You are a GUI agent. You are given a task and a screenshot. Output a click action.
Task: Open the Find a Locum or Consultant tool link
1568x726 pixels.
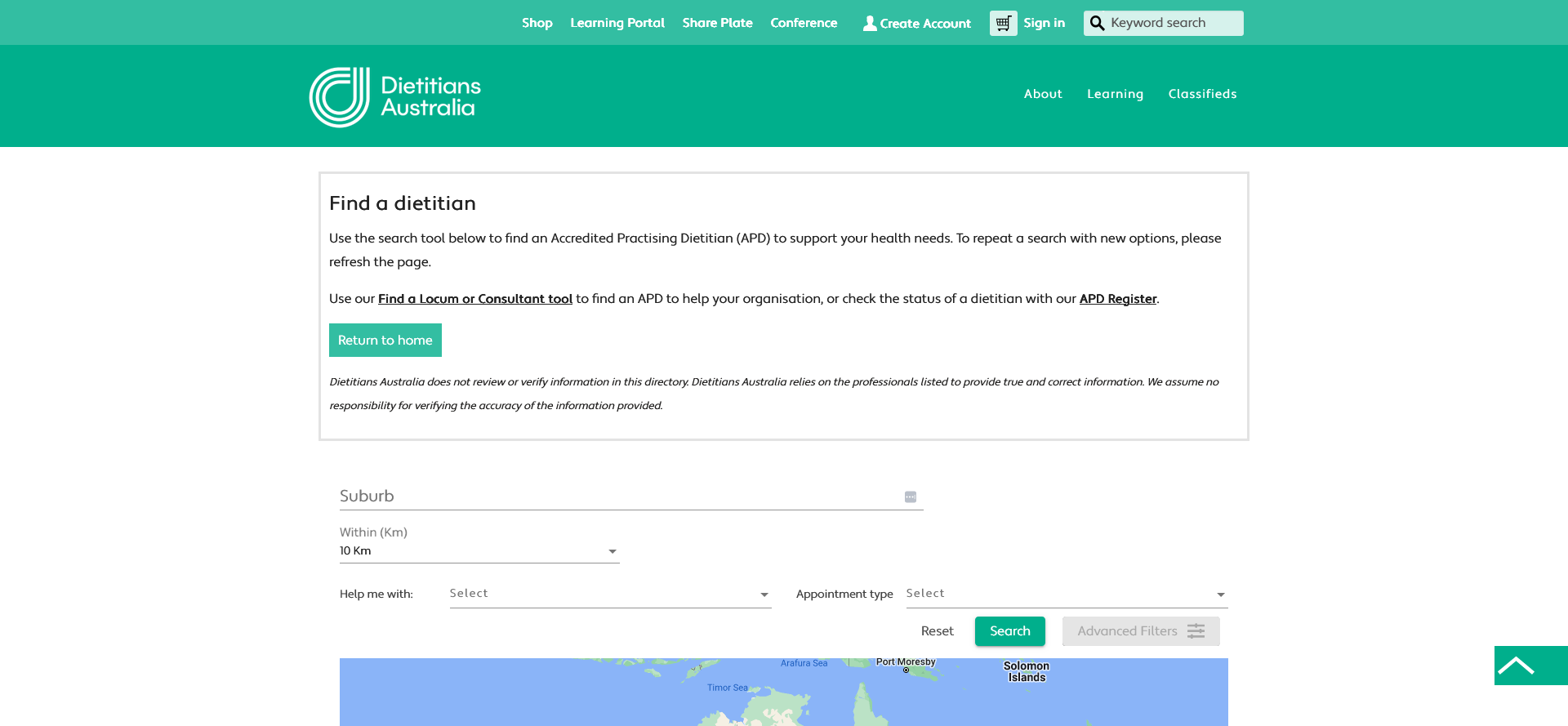(x=474, y=299)
